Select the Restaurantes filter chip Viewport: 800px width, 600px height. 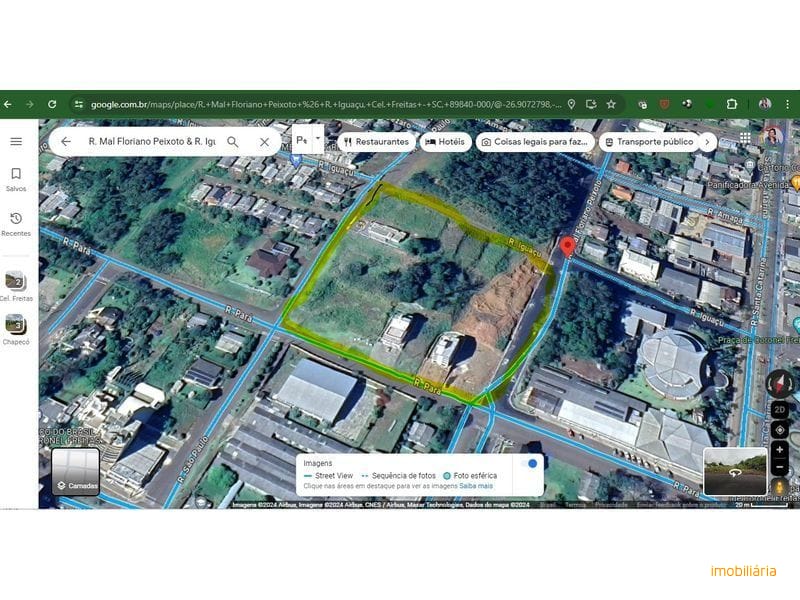pyautogui.click(x=377, y=142)
